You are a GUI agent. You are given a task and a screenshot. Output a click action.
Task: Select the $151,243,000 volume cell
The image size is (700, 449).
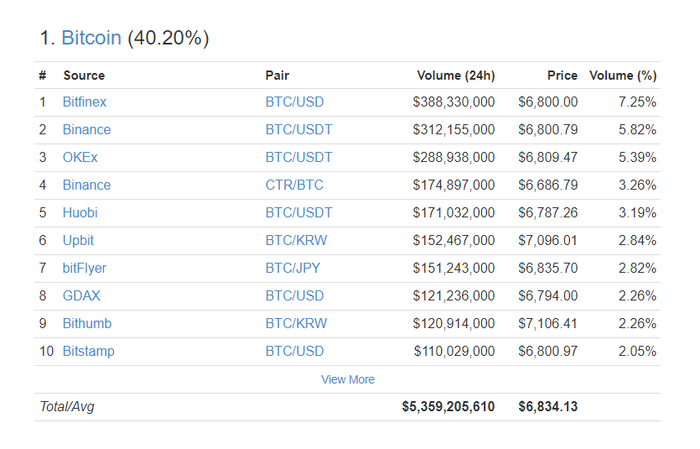tap(454, 268)
